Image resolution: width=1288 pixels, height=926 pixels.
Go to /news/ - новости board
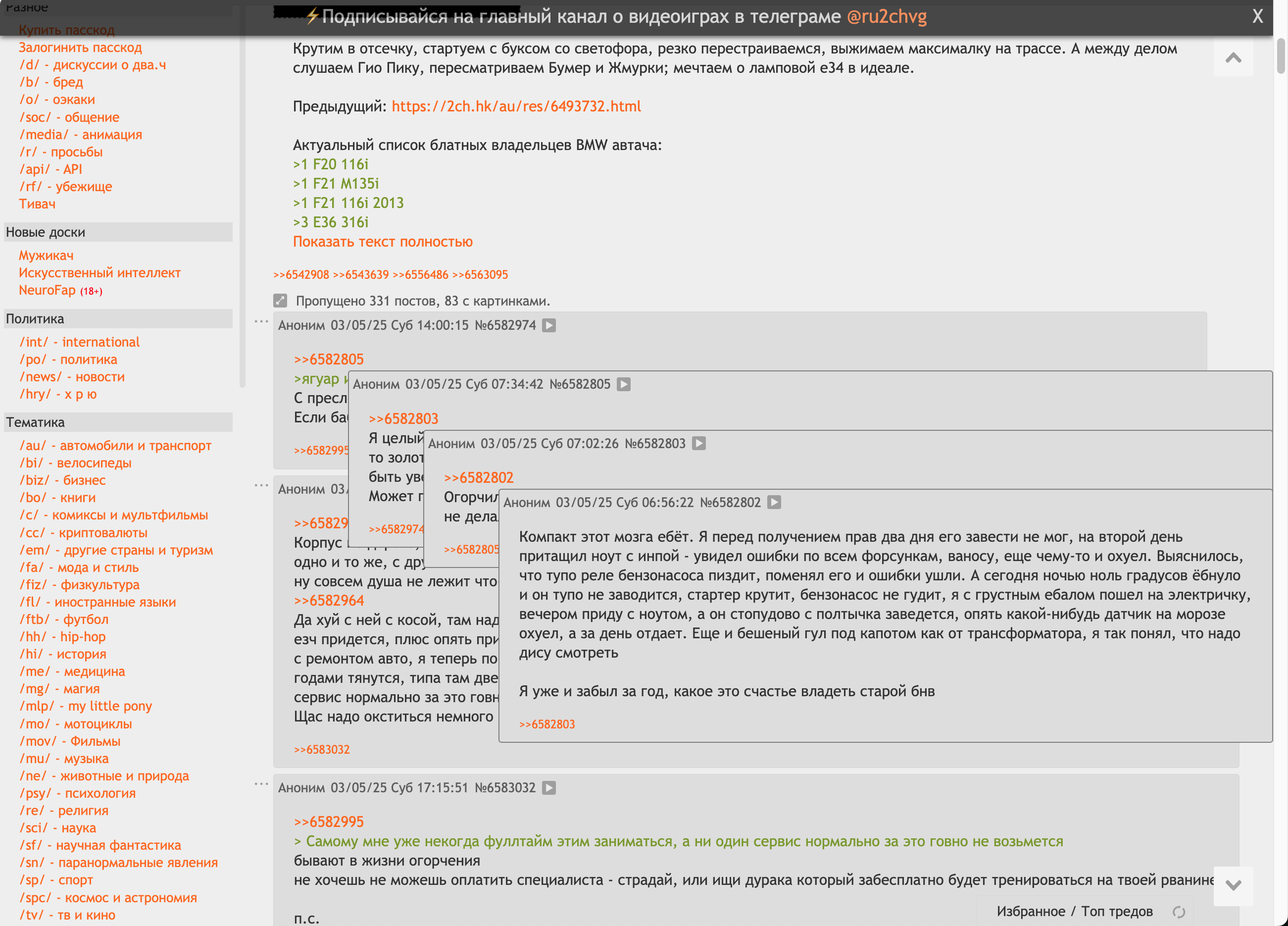click(x=72, y=377)
